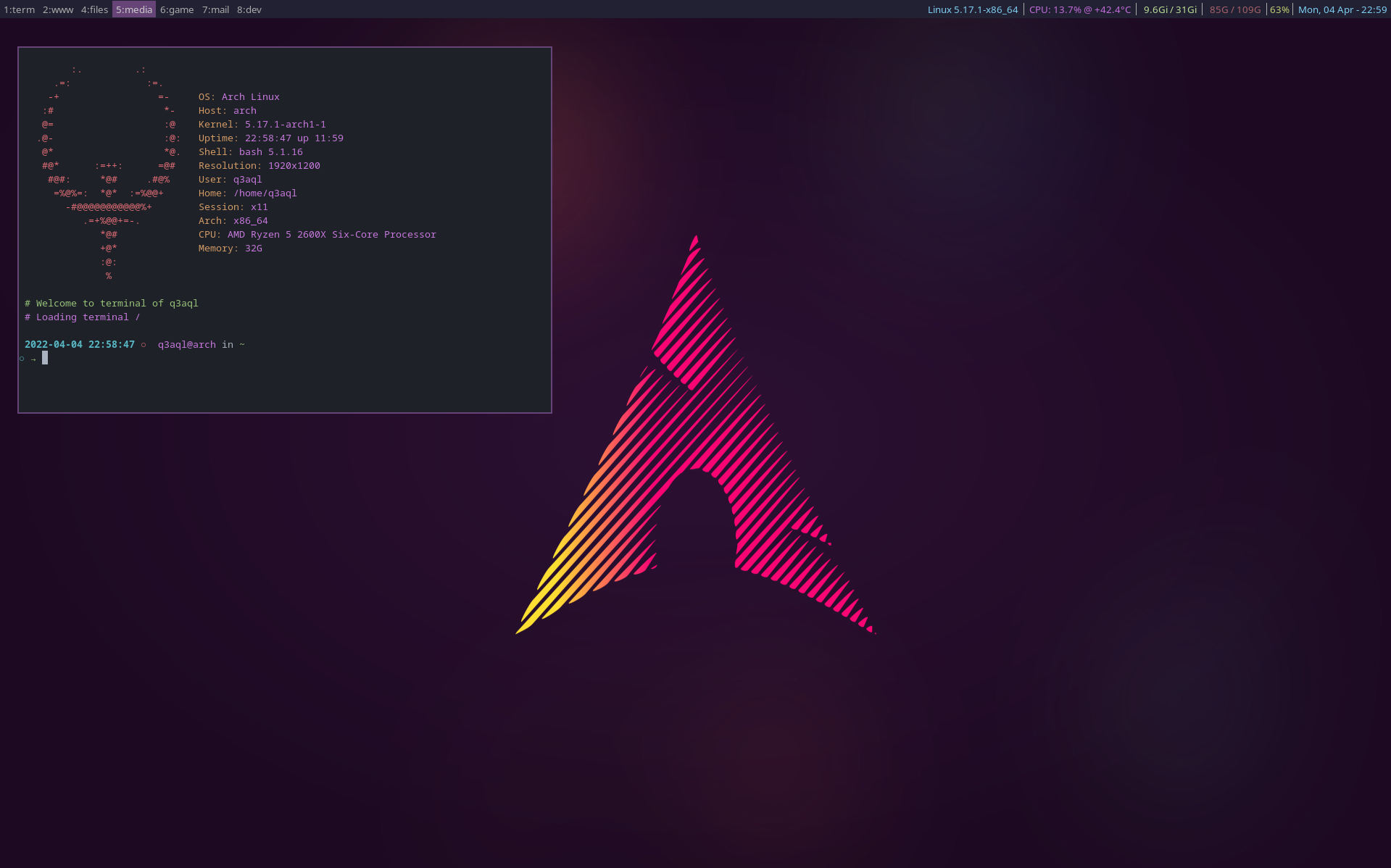Click the 9.6Gi / 31Gi memory indicator
This screenshot has height=868, width=1391.
tap(1170, 9)
